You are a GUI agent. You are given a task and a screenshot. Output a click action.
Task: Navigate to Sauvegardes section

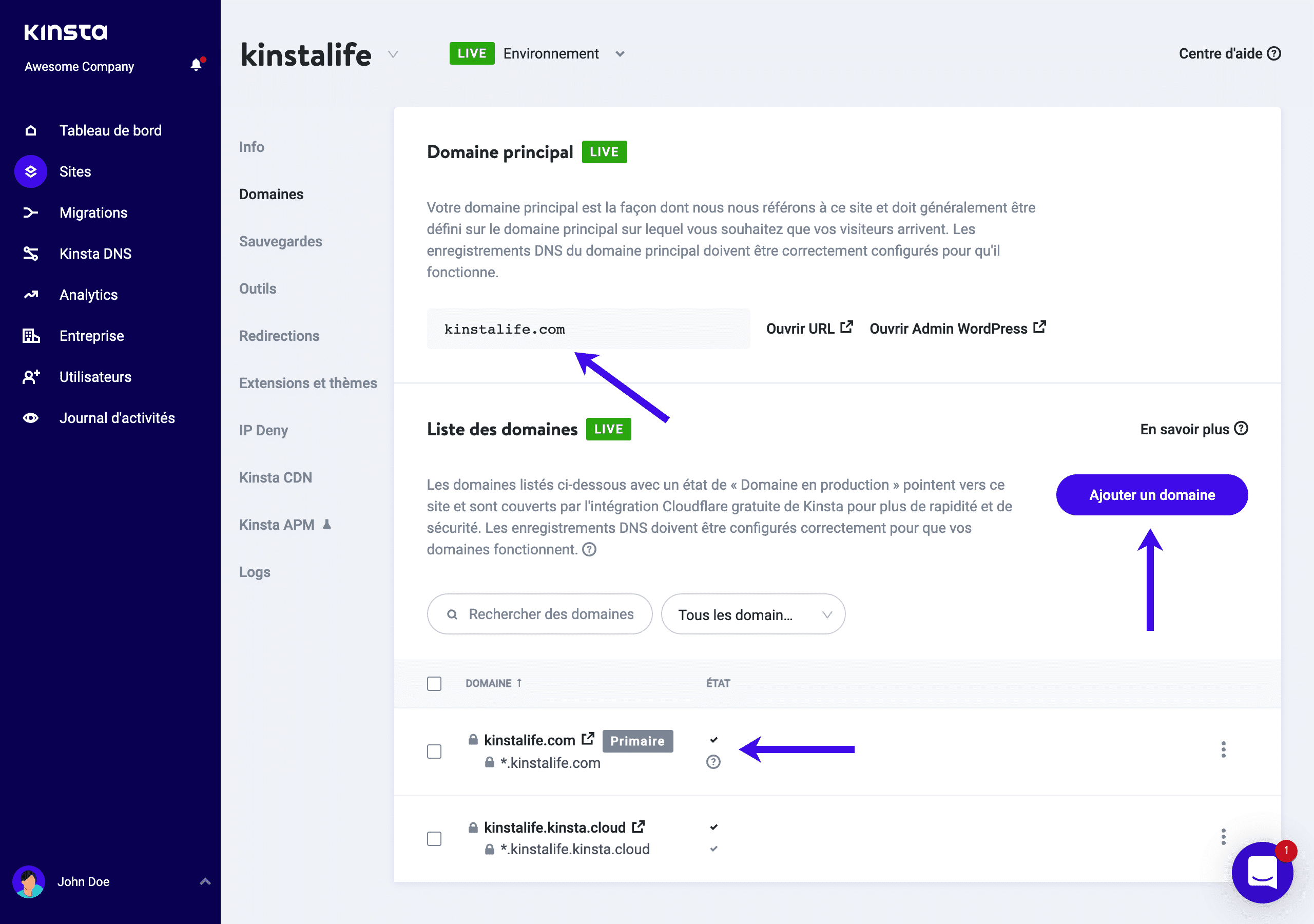pos(280,240)
